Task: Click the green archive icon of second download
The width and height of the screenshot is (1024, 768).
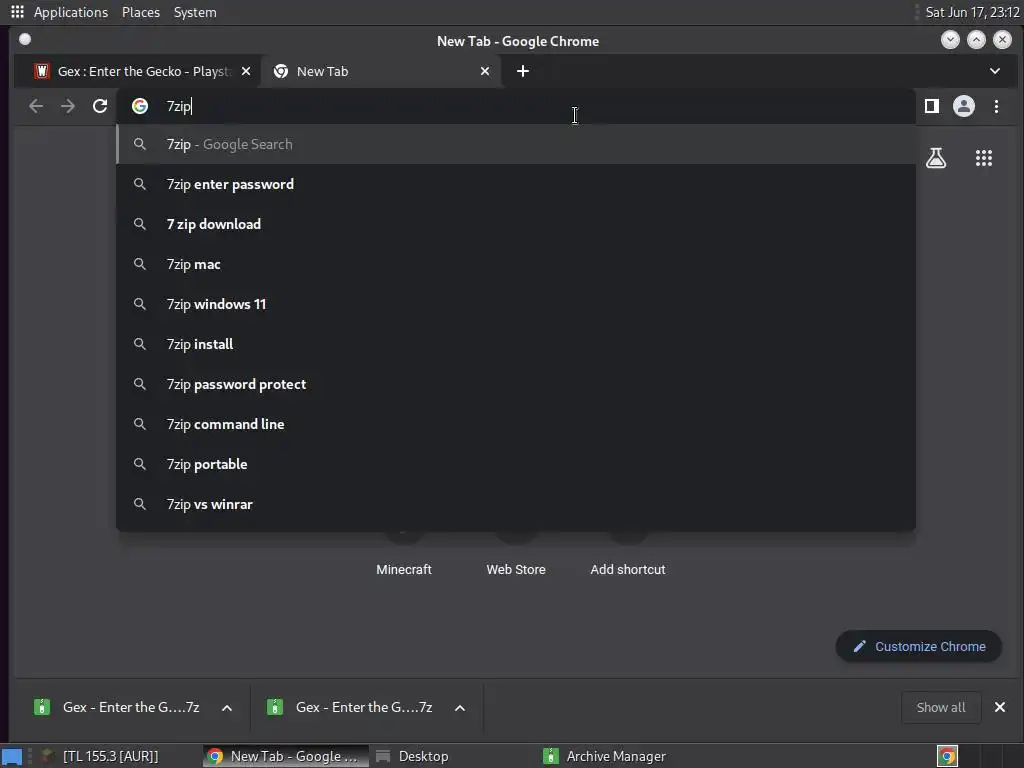Action: 275,707
